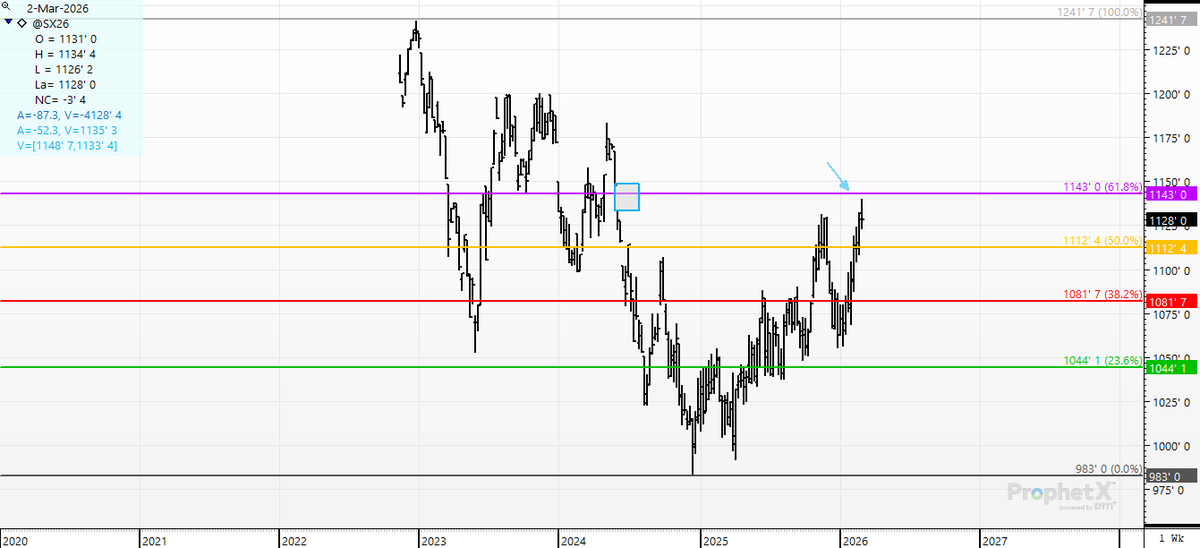Click the 1081' 7 (38.2%) retracement label
1200x548 pixels.
(1102, 294)
